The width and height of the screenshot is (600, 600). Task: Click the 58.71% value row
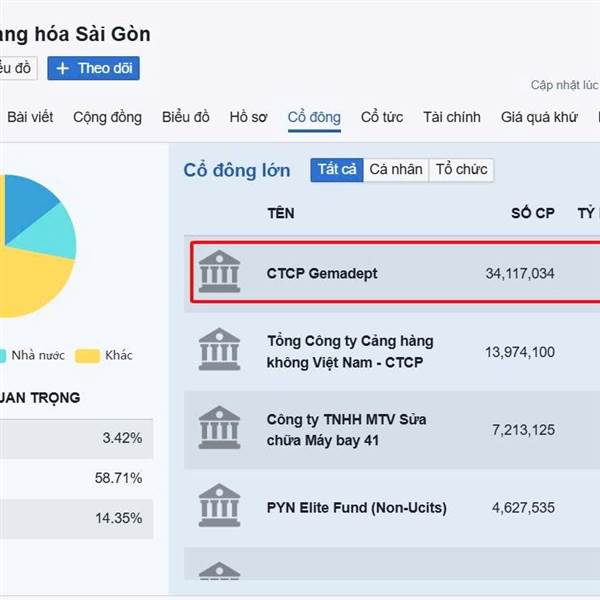pyautogui.click(x=77, y=478)
